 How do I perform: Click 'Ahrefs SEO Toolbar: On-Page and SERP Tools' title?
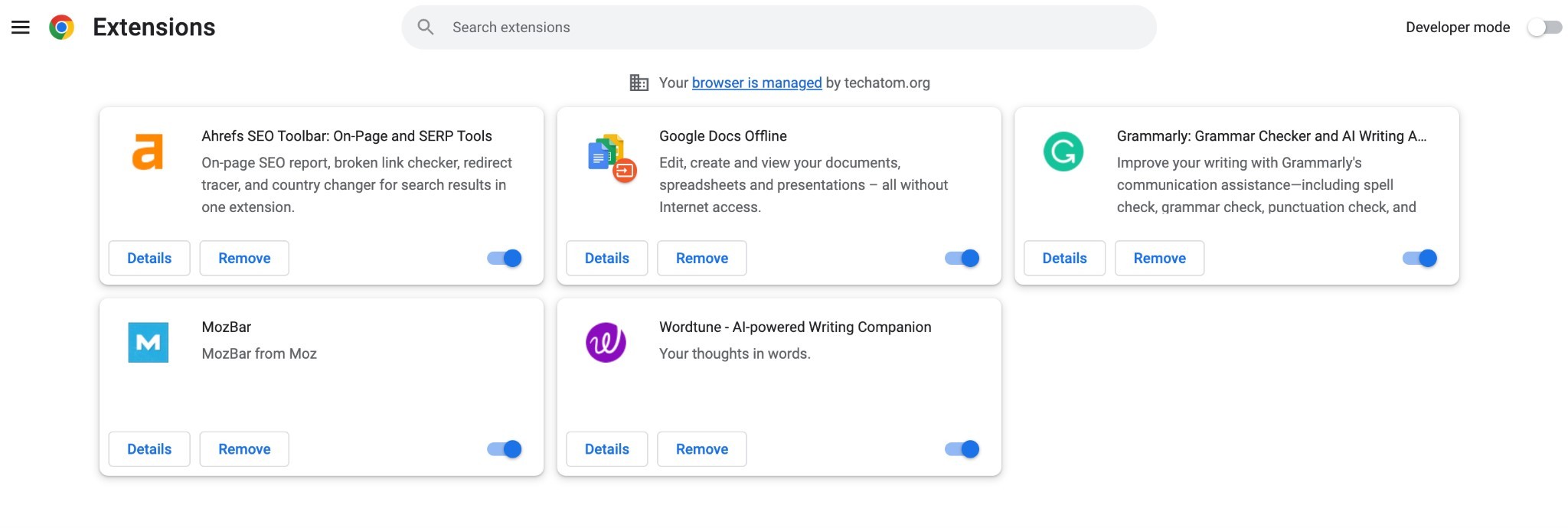point(347,136)
